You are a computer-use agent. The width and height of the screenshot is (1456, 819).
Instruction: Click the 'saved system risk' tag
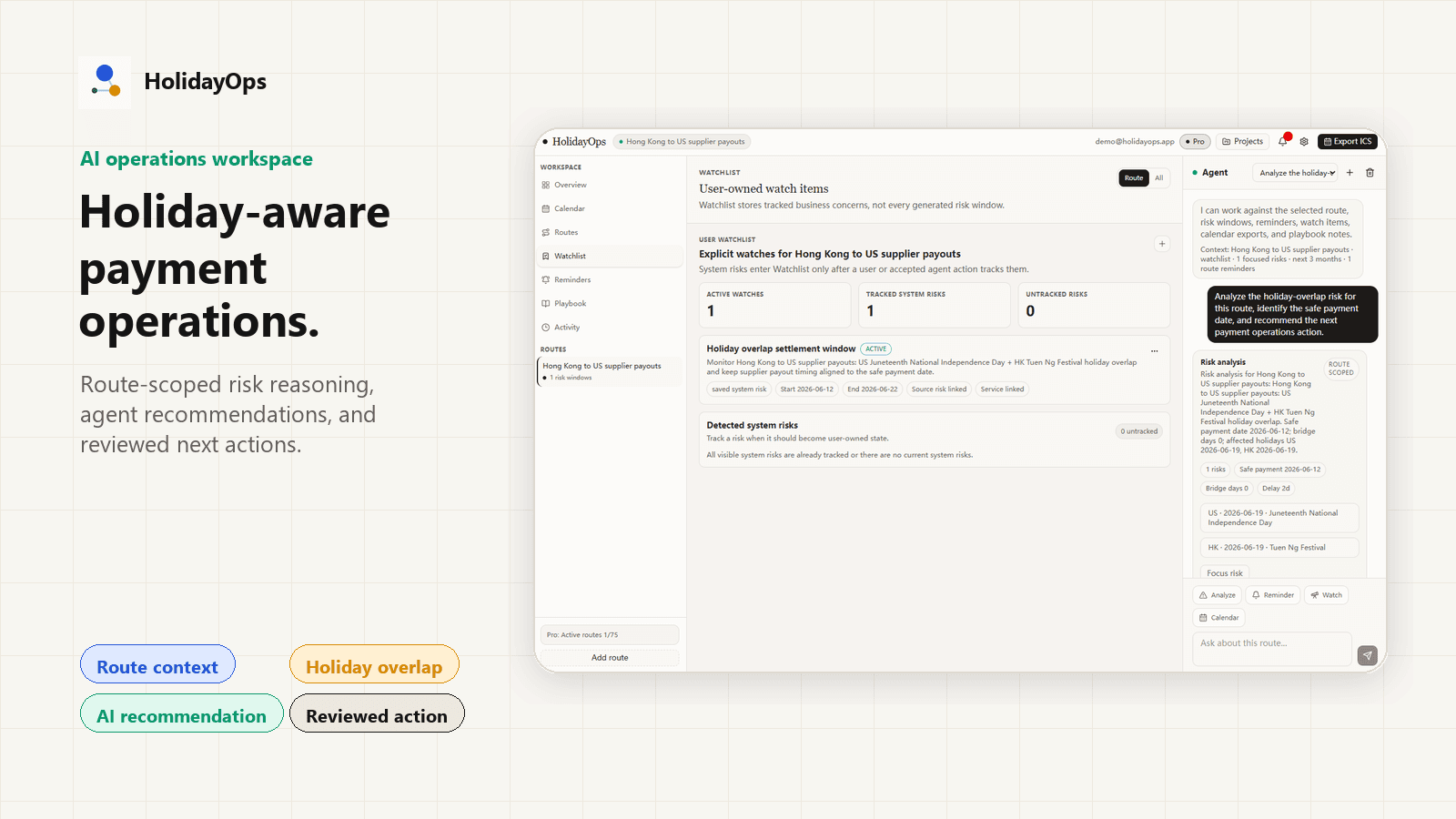pyautogui.click(x=739, y=389)
